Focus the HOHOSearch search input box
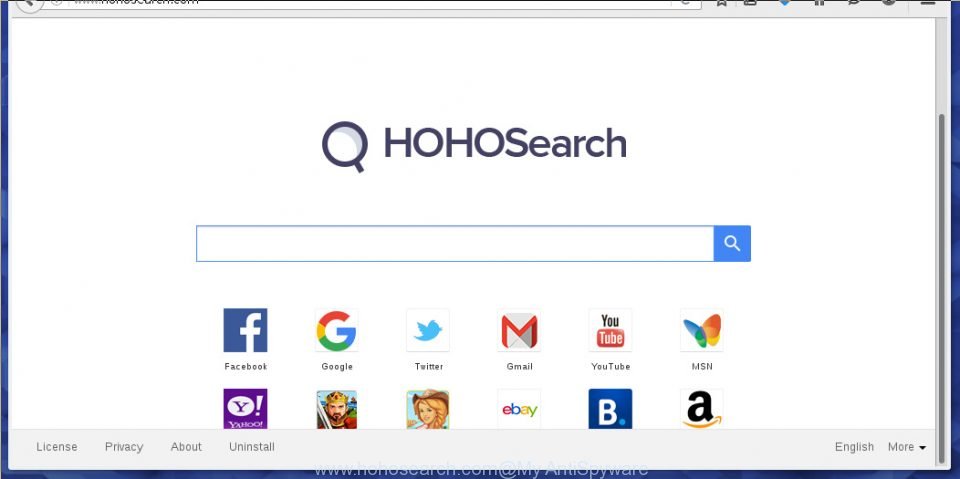960x479 pixels. pos(455,244)
